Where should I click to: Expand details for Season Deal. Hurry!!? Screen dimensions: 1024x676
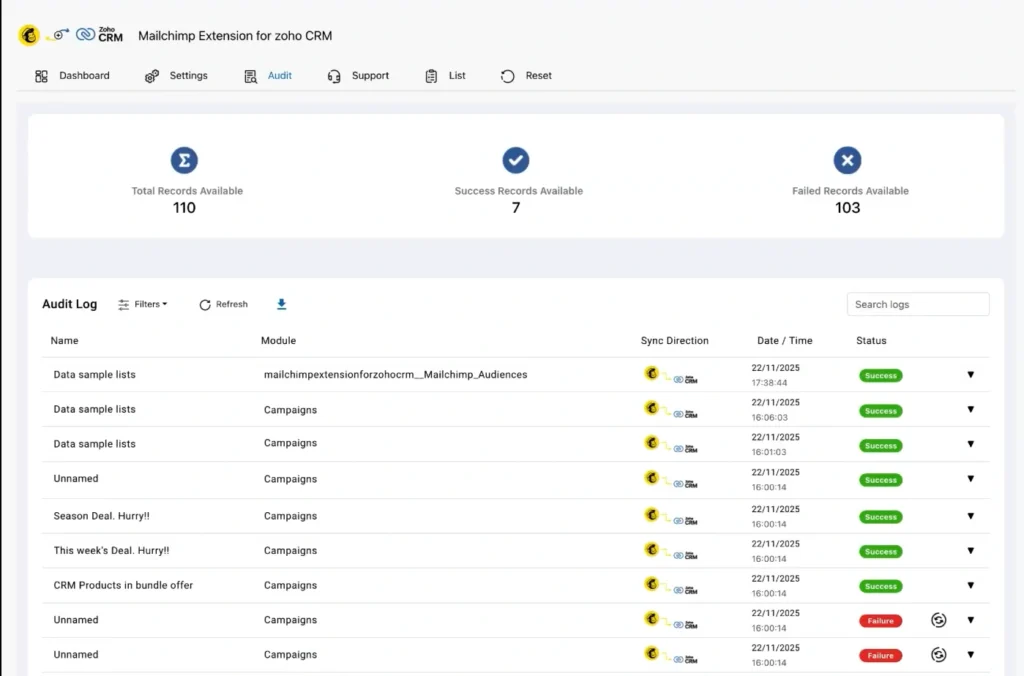pos(970,516)
